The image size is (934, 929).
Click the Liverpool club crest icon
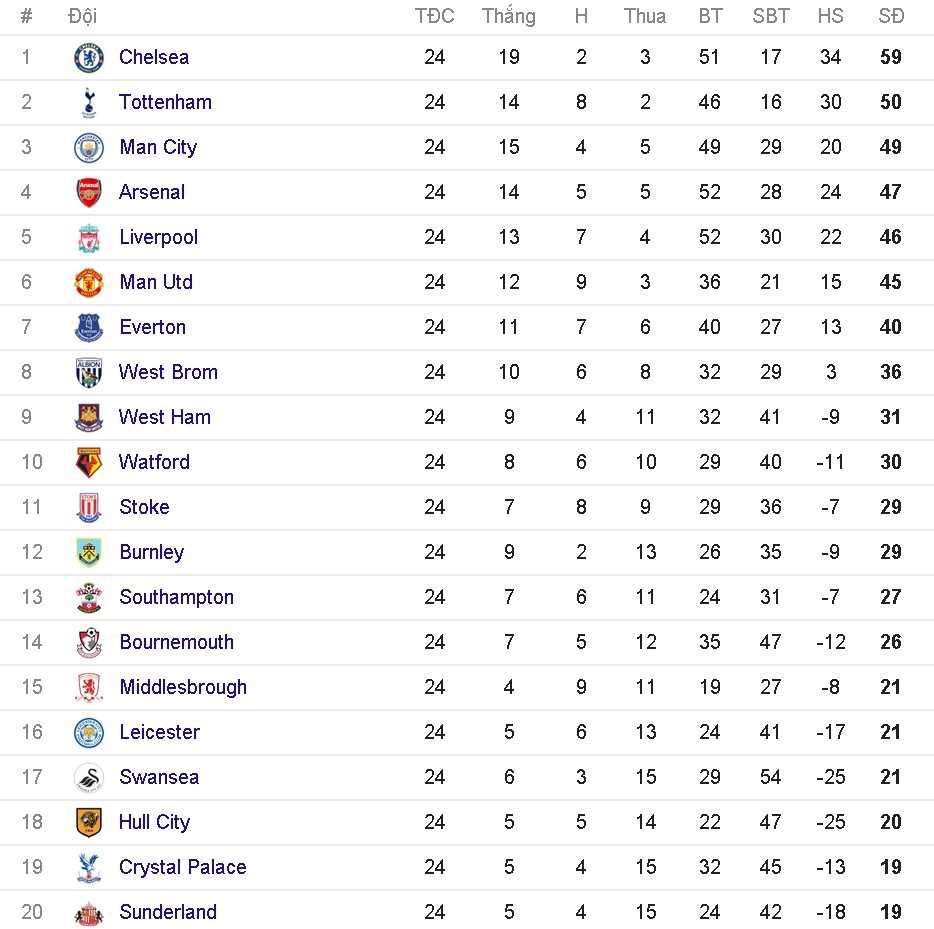(89, 237)
